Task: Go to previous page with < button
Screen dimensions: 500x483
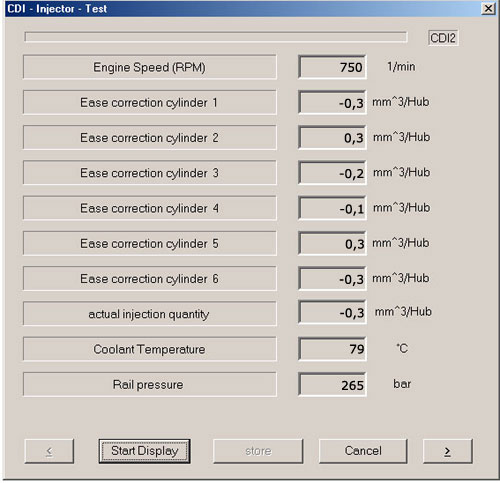Action: [x=49, y=451]
